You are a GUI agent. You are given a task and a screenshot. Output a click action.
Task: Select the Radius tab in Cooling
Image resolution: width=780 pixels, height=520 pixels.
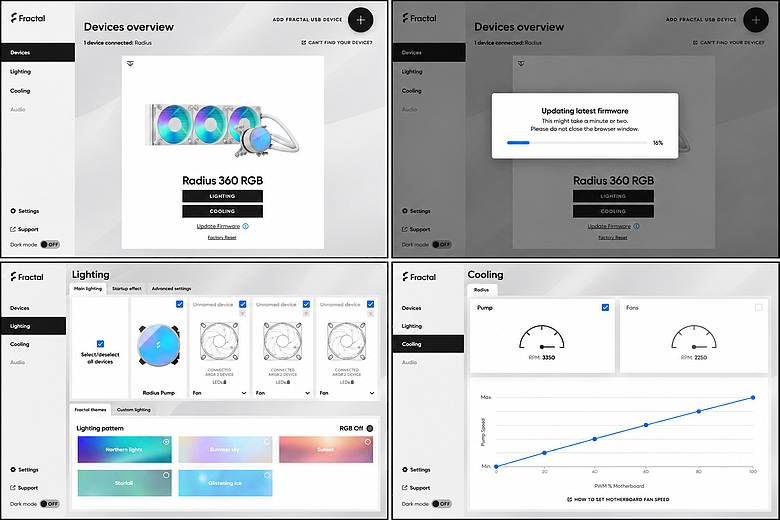pos(482,290)
